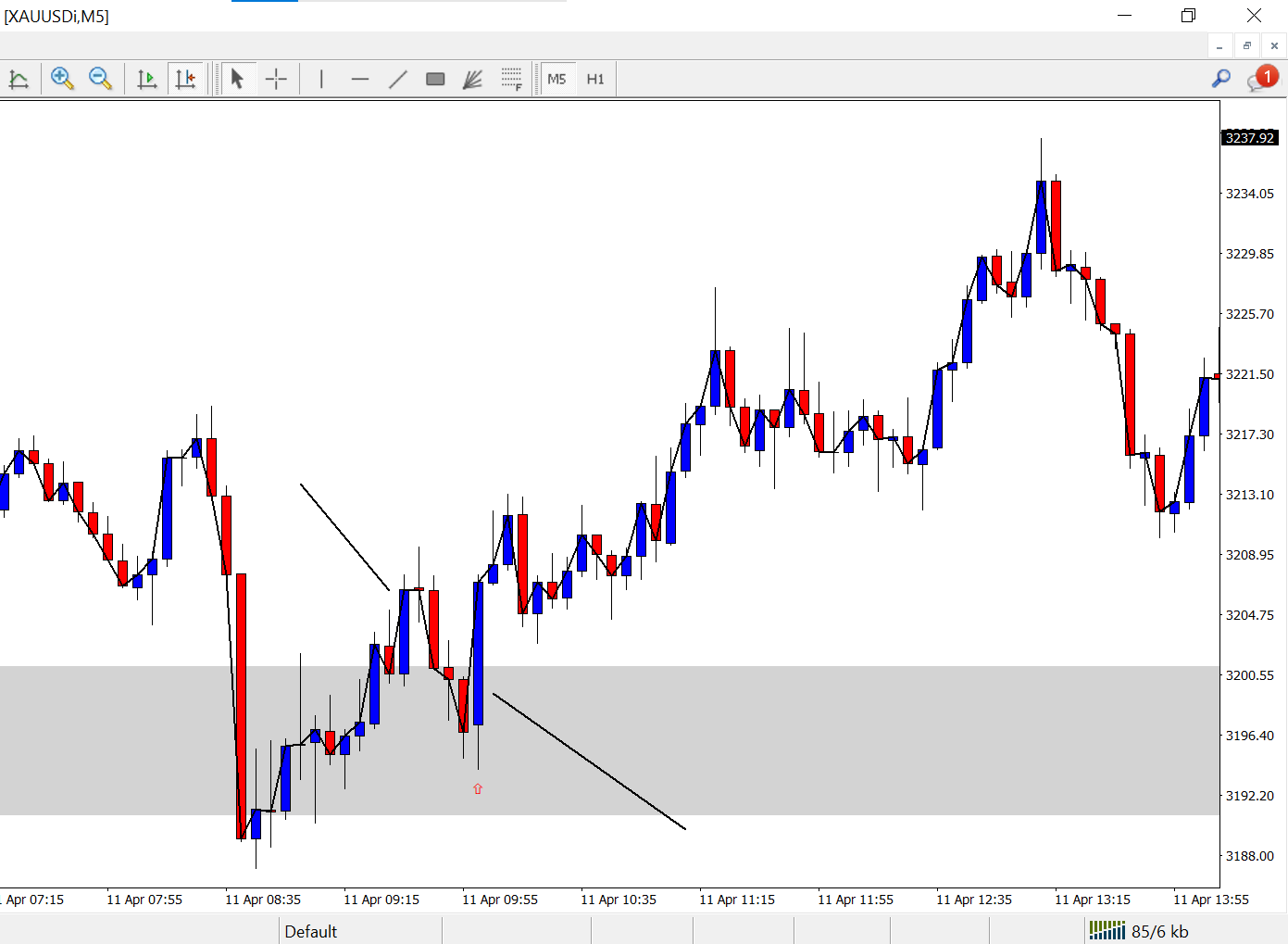Switch to the M5 timeframe
This screenshot has width=1288, height=944.
pyautogui.click(x=556, y=79)
